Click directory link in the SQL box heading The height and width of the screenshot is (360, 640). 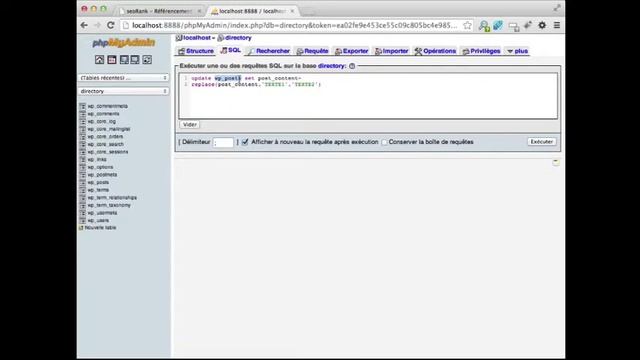331,66
